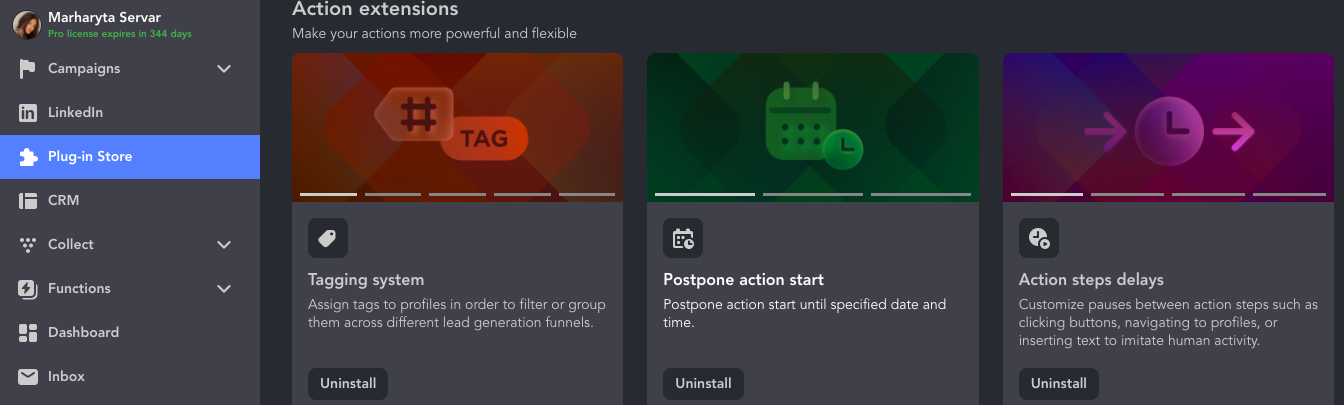Image resolution: width=1344 pixels, height=405 pixels.
Task: Click the CRM sidebar icon
Action: pos(28,201)
